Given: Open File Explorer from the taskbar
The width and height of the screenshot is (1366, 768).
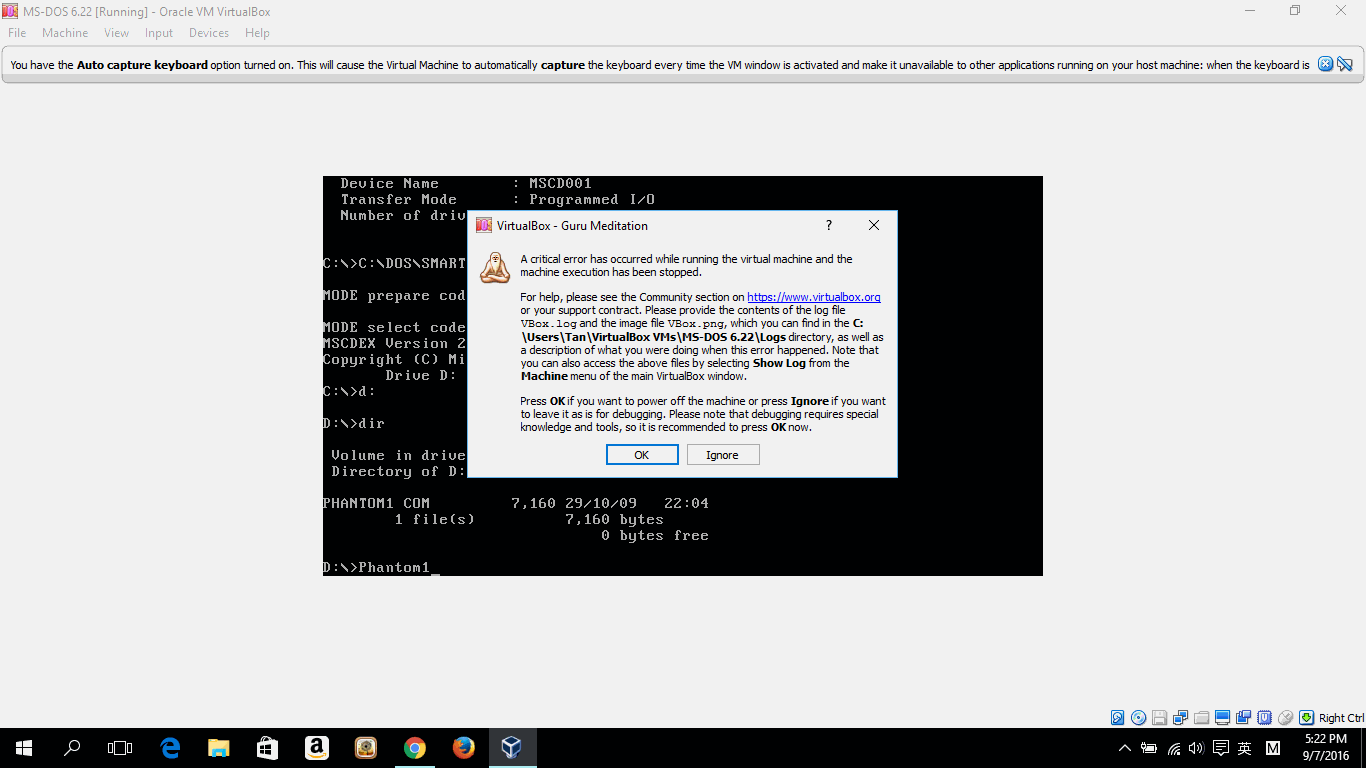Looking at the screenshot, I should tap(218, 748).
